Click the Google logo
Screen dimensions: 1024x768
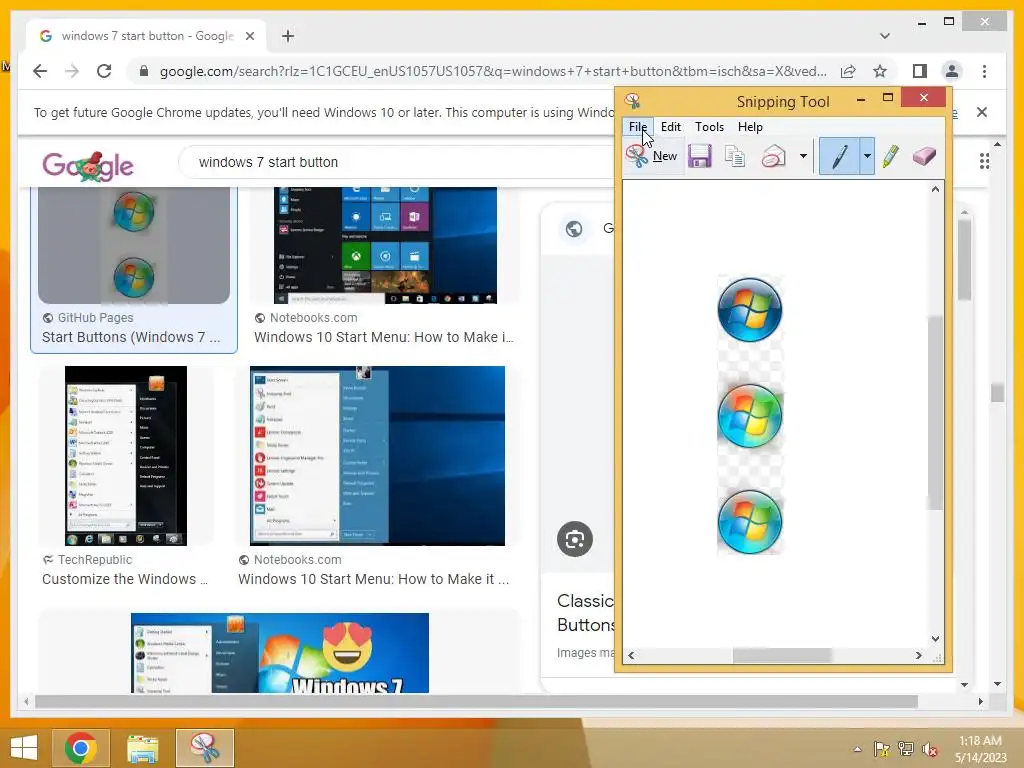(88, 165)
